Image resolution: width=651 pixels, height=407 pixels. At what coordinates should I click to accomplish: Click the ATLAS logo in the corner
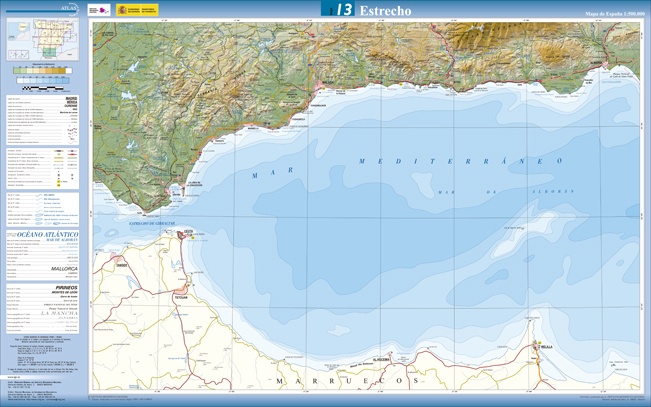click(x=66, y=7)
